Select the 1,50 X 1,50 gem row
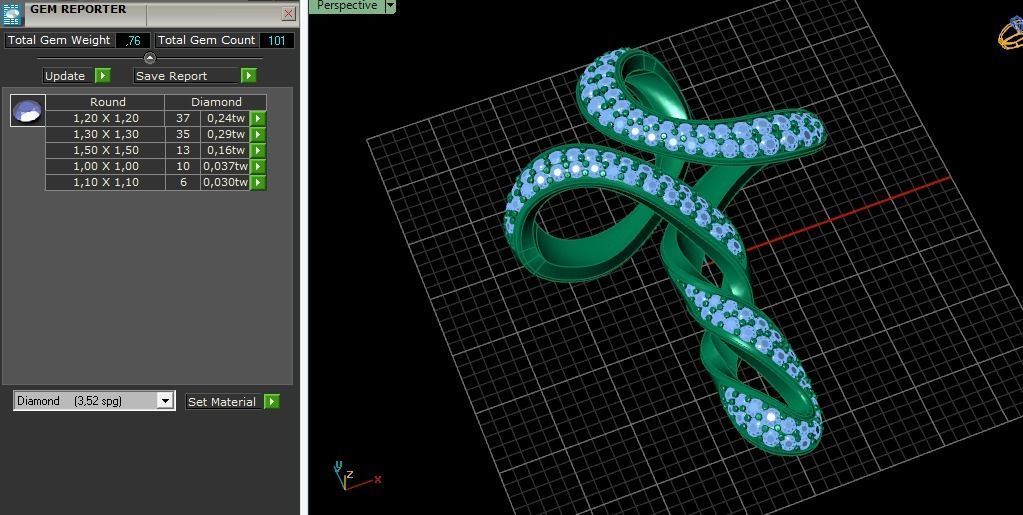 (156, 150)
